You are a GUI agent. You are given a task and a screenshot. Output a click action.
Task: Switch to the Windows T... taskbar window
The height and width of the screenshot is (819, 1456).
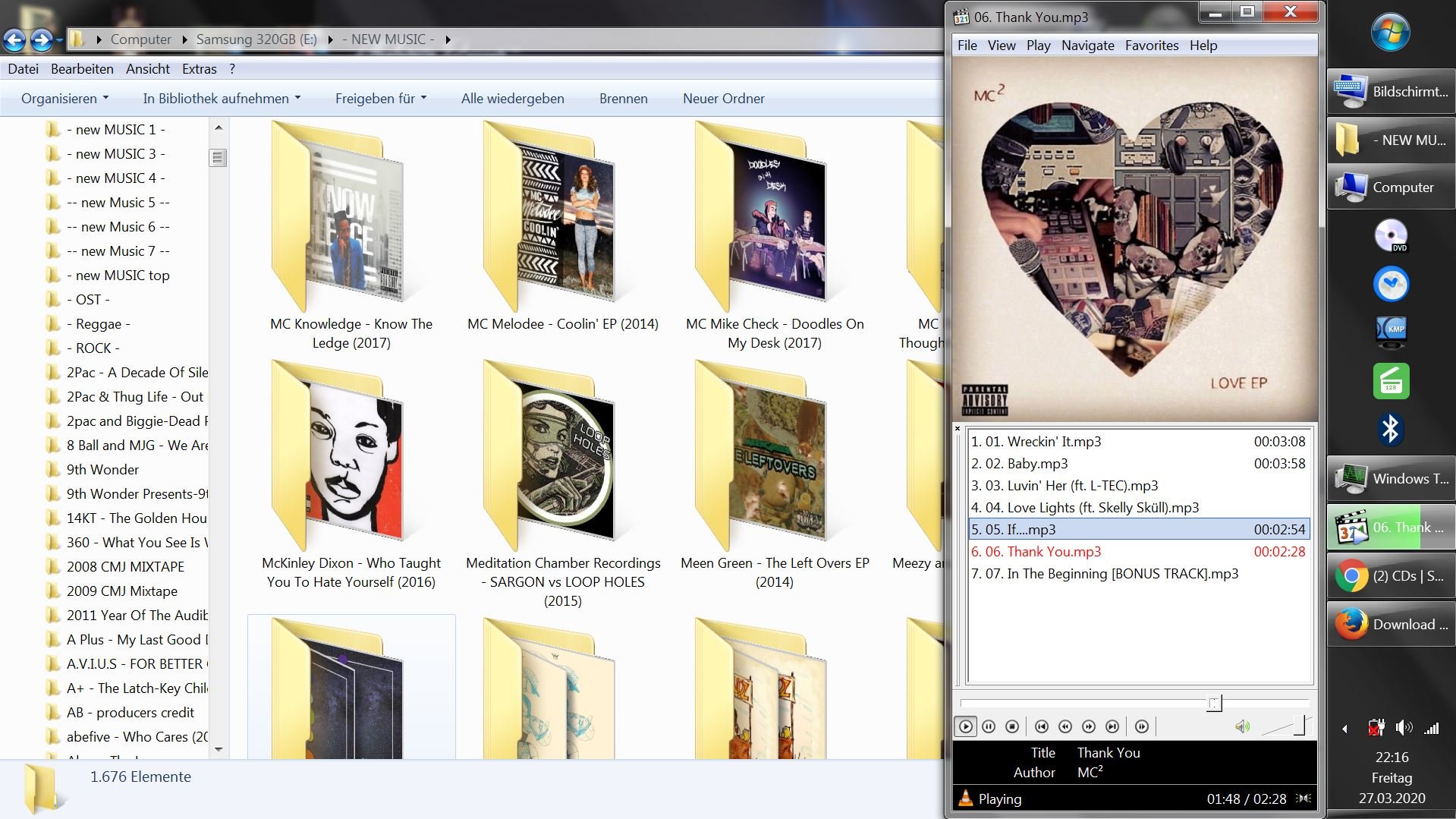pyautogui.click(x=1391, y=479)
